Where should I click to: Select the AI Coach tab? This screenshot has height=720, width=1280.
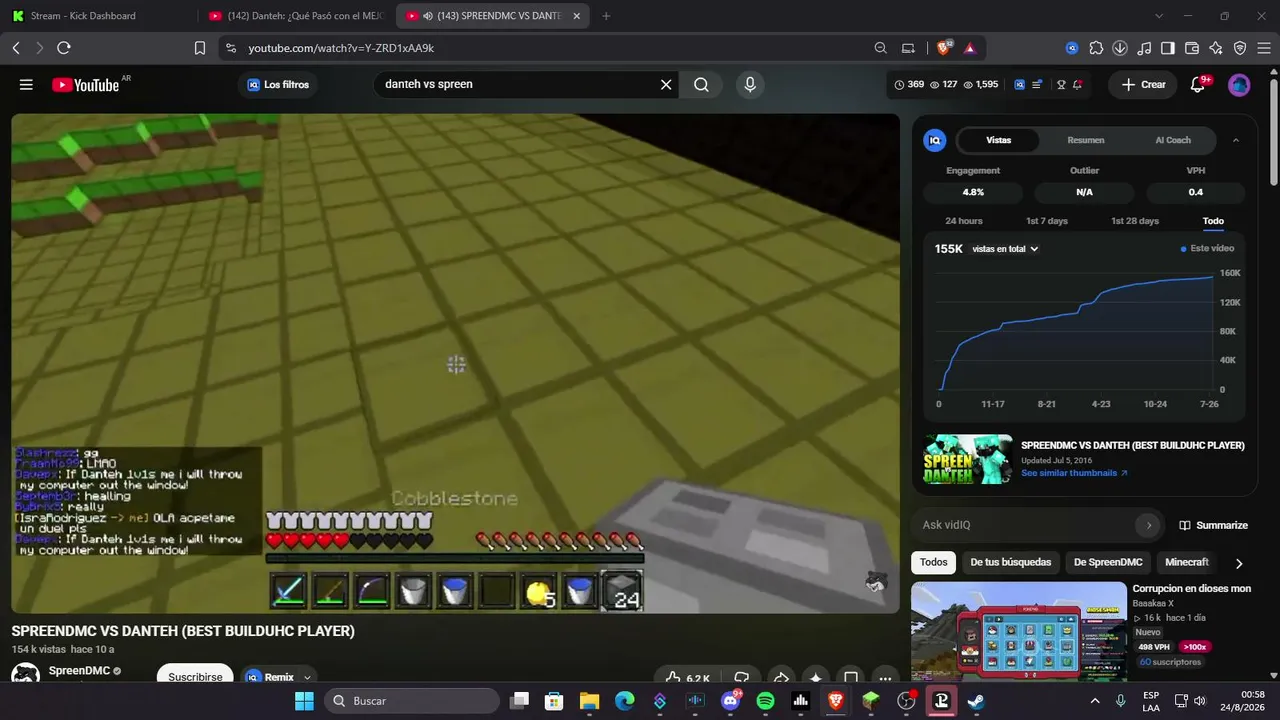1173,141
